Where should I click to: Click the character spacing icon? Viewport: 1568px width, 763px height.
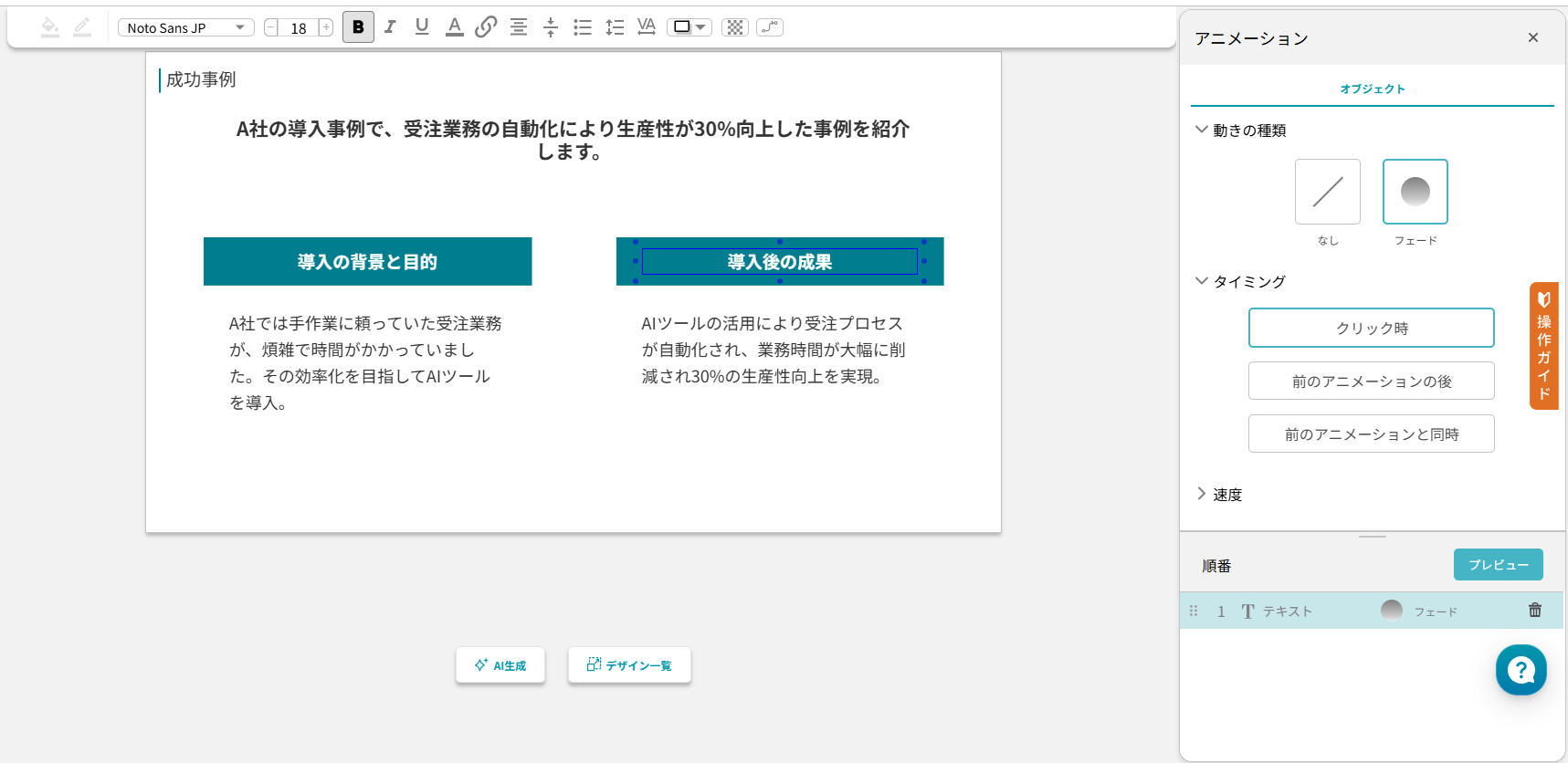647,27
